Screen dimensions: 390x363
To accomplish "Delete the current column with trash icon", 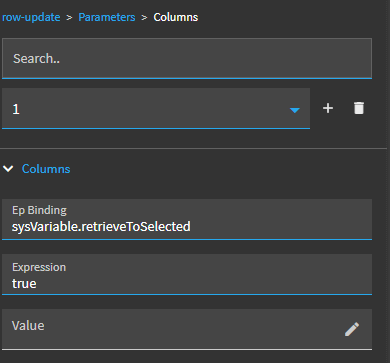I will click(359, 108).
